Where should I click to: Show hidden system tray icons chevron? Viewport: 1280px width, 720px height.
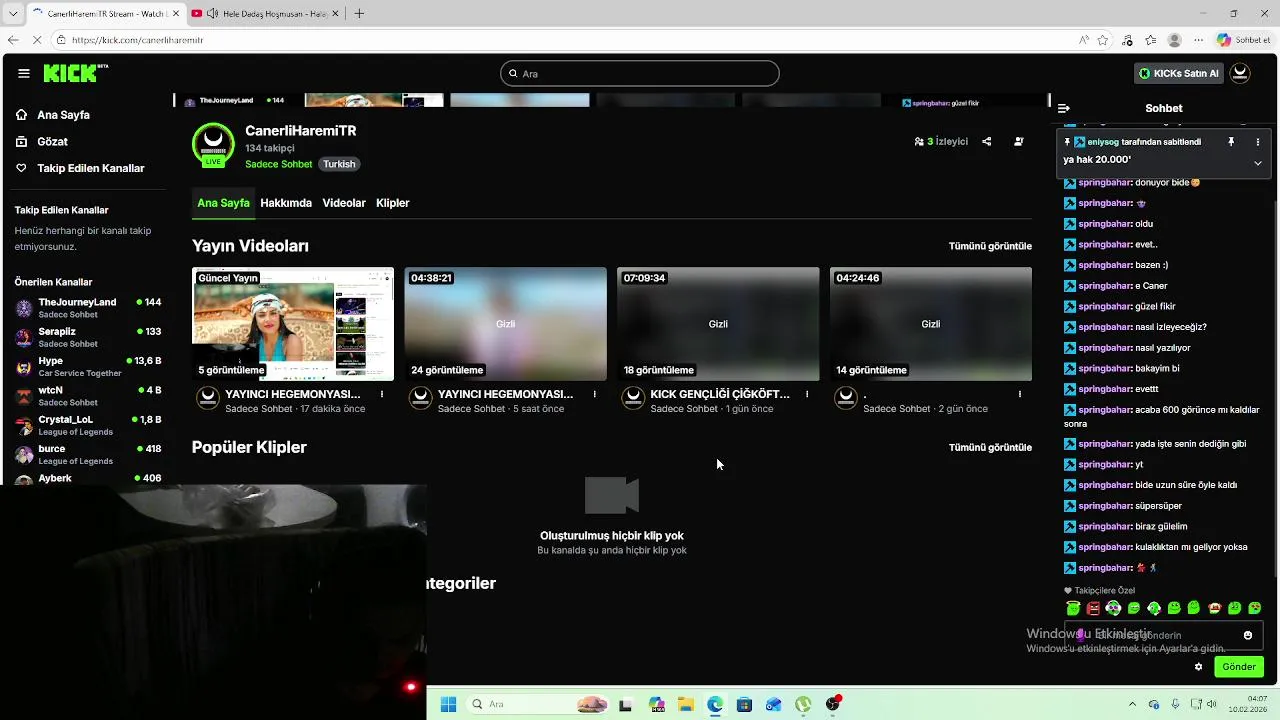click(1132, 704)
